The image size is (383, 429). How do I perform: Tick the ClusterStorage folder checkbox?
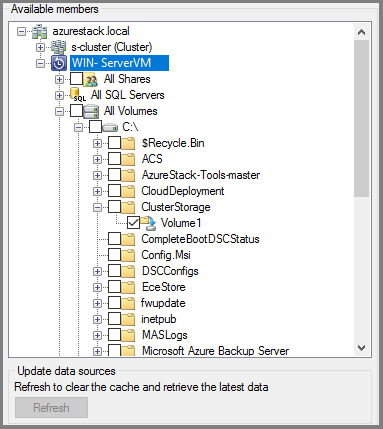click(115, 207)
